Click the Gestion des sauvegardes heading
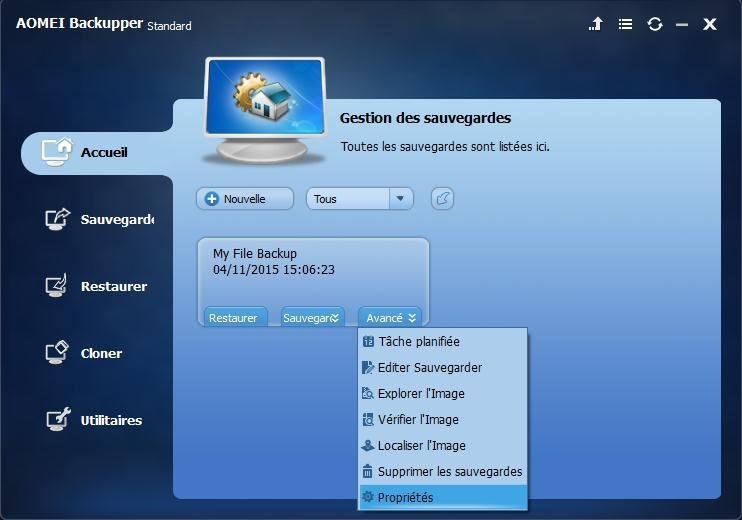The height and width of the screenshot is (520, 742). pos(425,118)
